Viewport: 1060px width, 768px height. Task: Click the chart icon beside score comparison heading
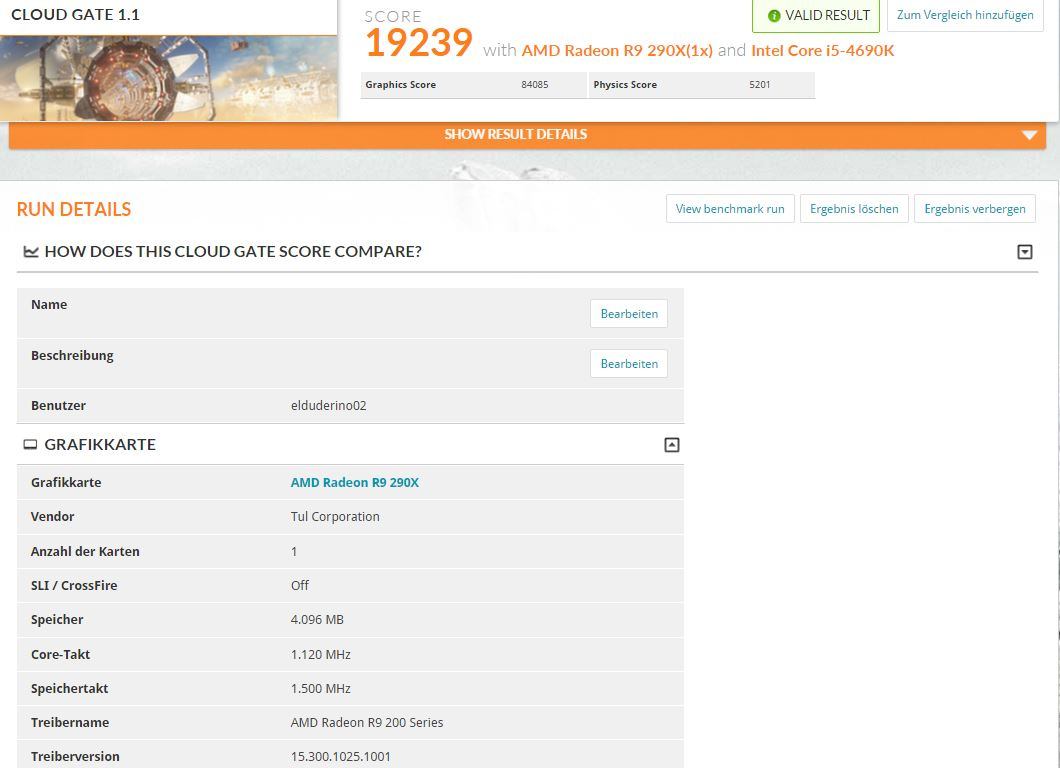tap(30, 251)
